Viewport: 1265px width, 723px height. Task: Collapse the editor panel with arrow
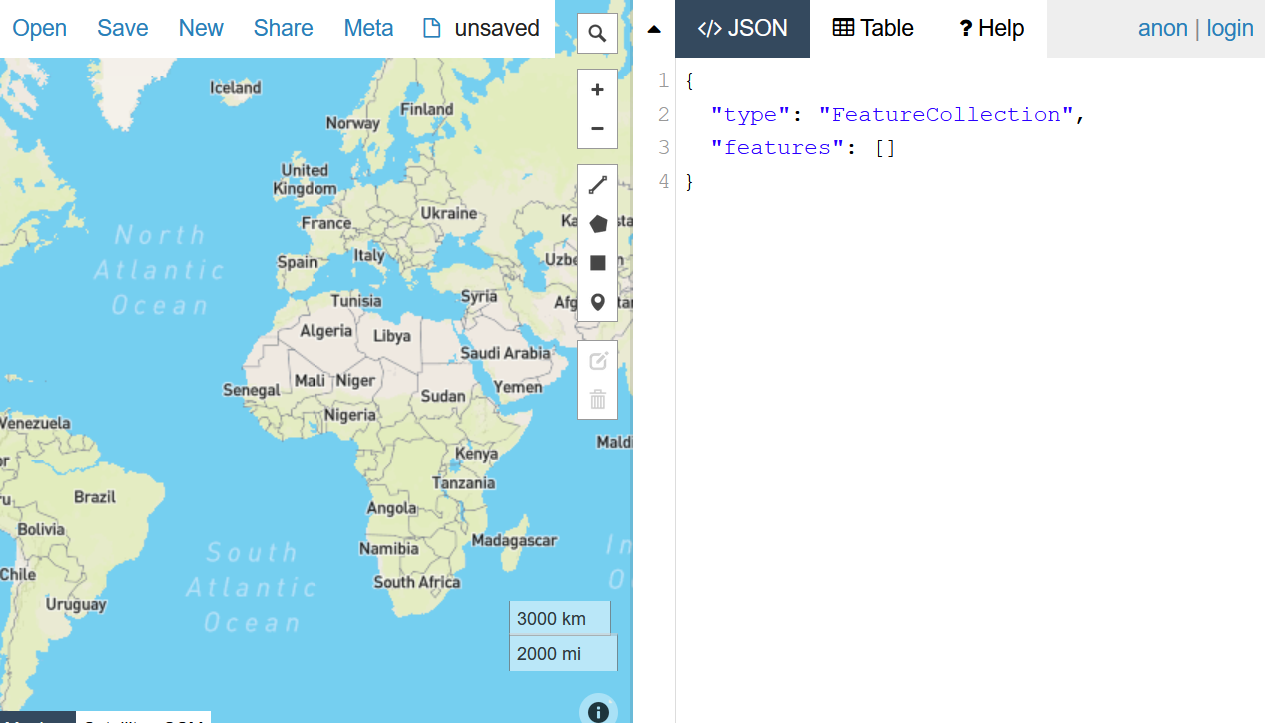pyautogui.click(x=654, y=29)
